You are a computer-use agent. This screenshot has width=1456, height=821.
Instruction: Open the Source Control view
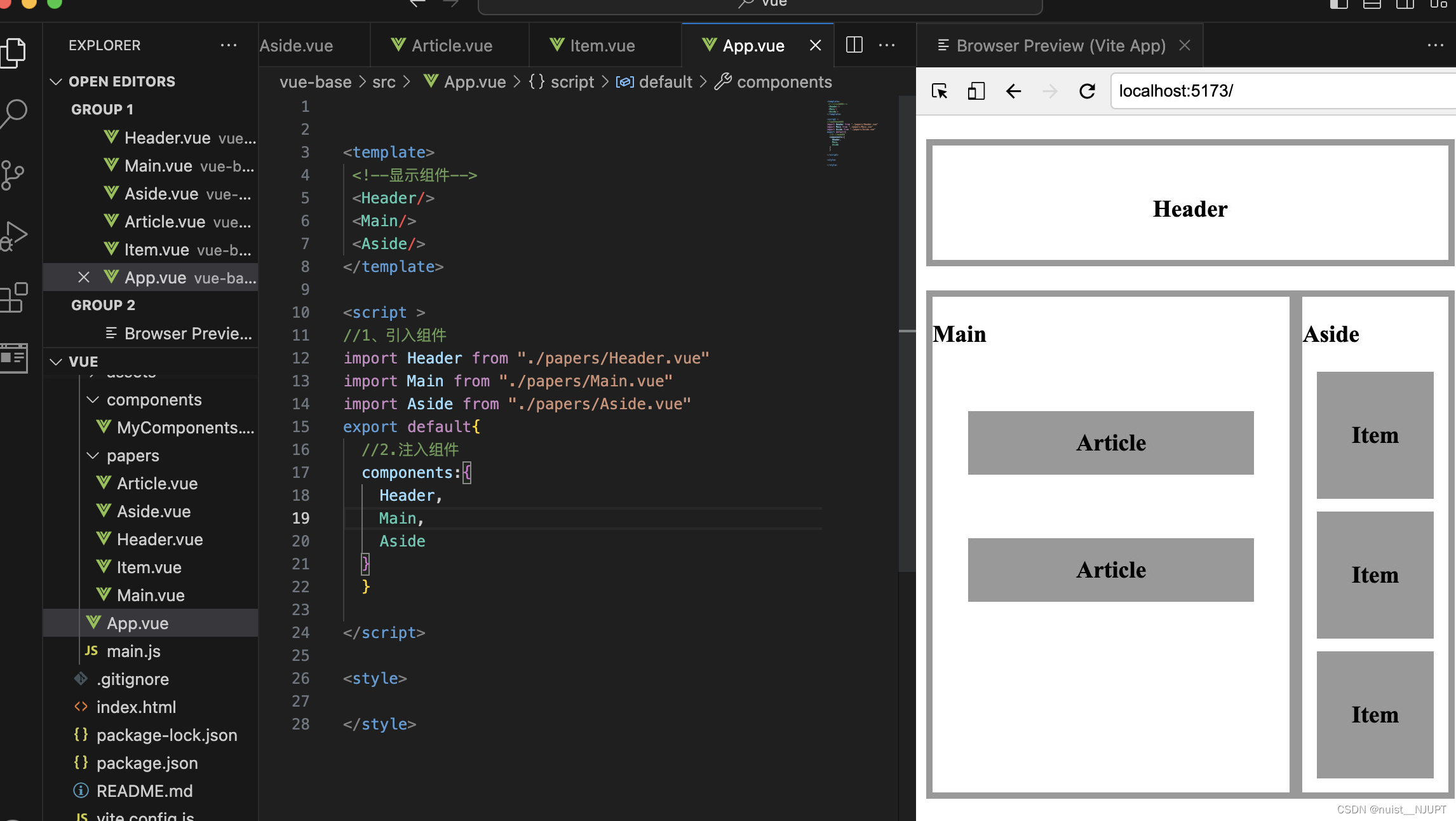(13, 175)
